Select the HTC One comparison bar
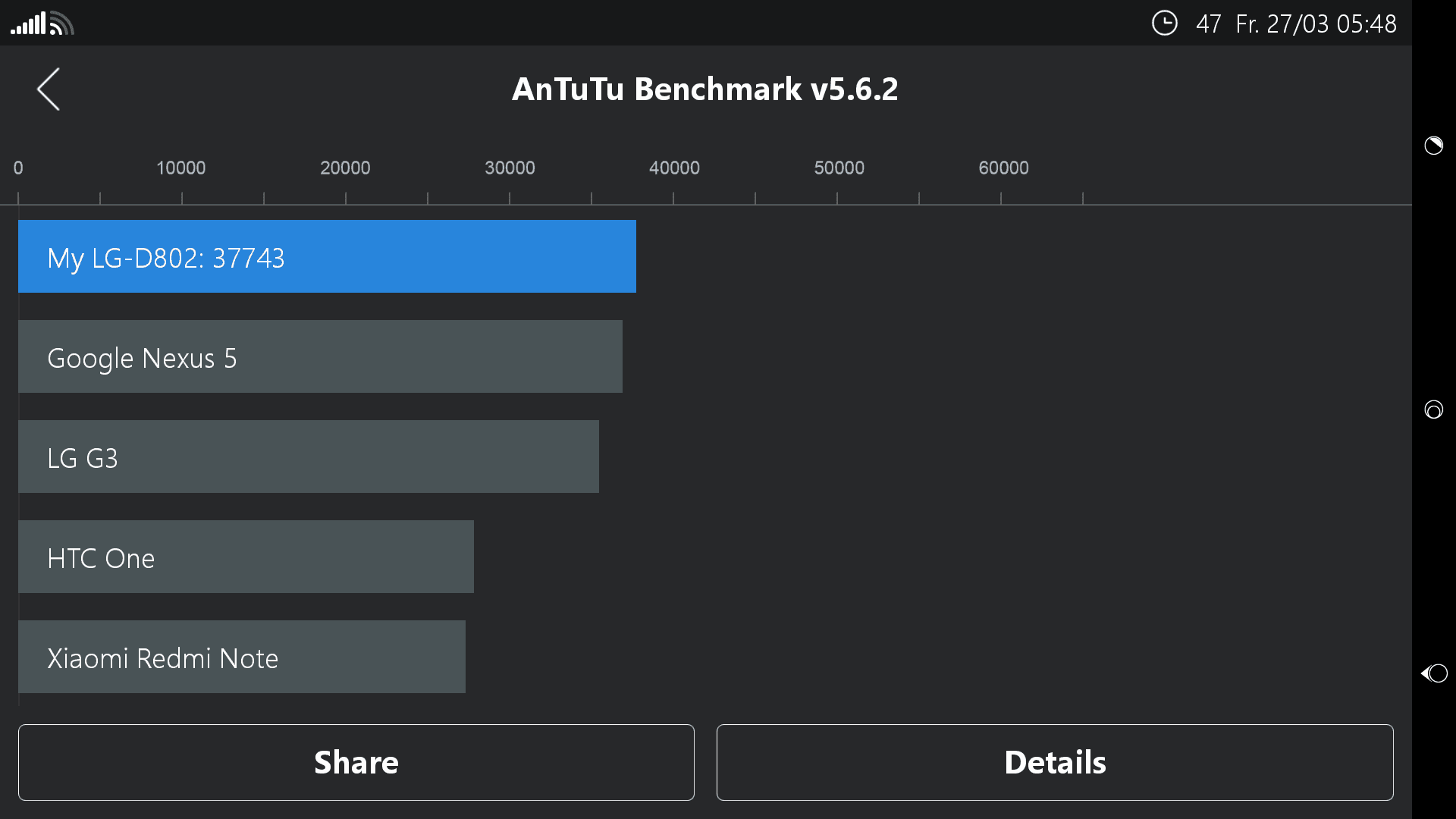Image resolution: width=1456 pixels, height=819 pixels. 246,557
